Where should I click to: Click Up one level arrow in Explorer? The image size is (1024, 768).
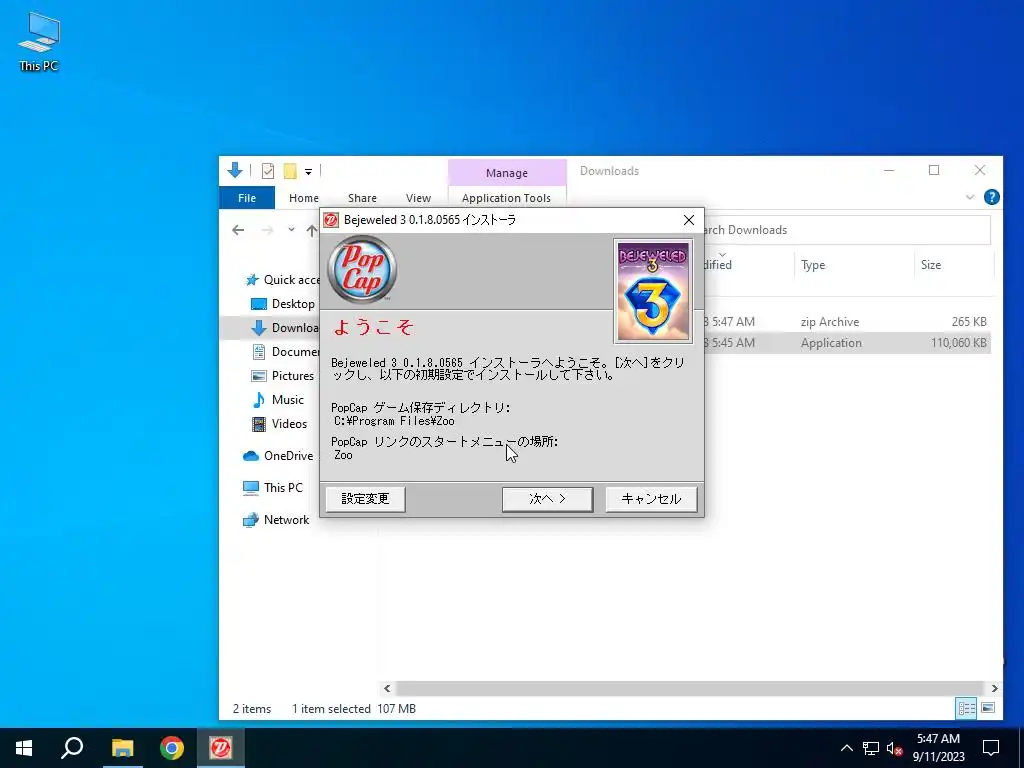[x=312, y=230]
